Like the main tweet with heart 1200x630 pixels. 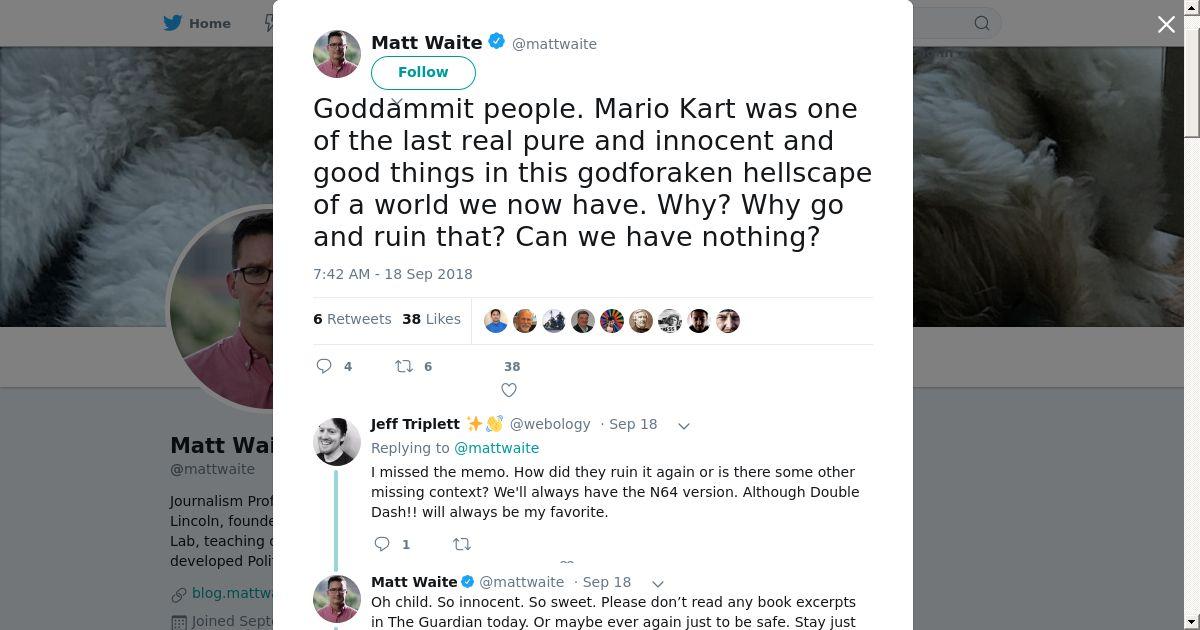click(509, 389)
